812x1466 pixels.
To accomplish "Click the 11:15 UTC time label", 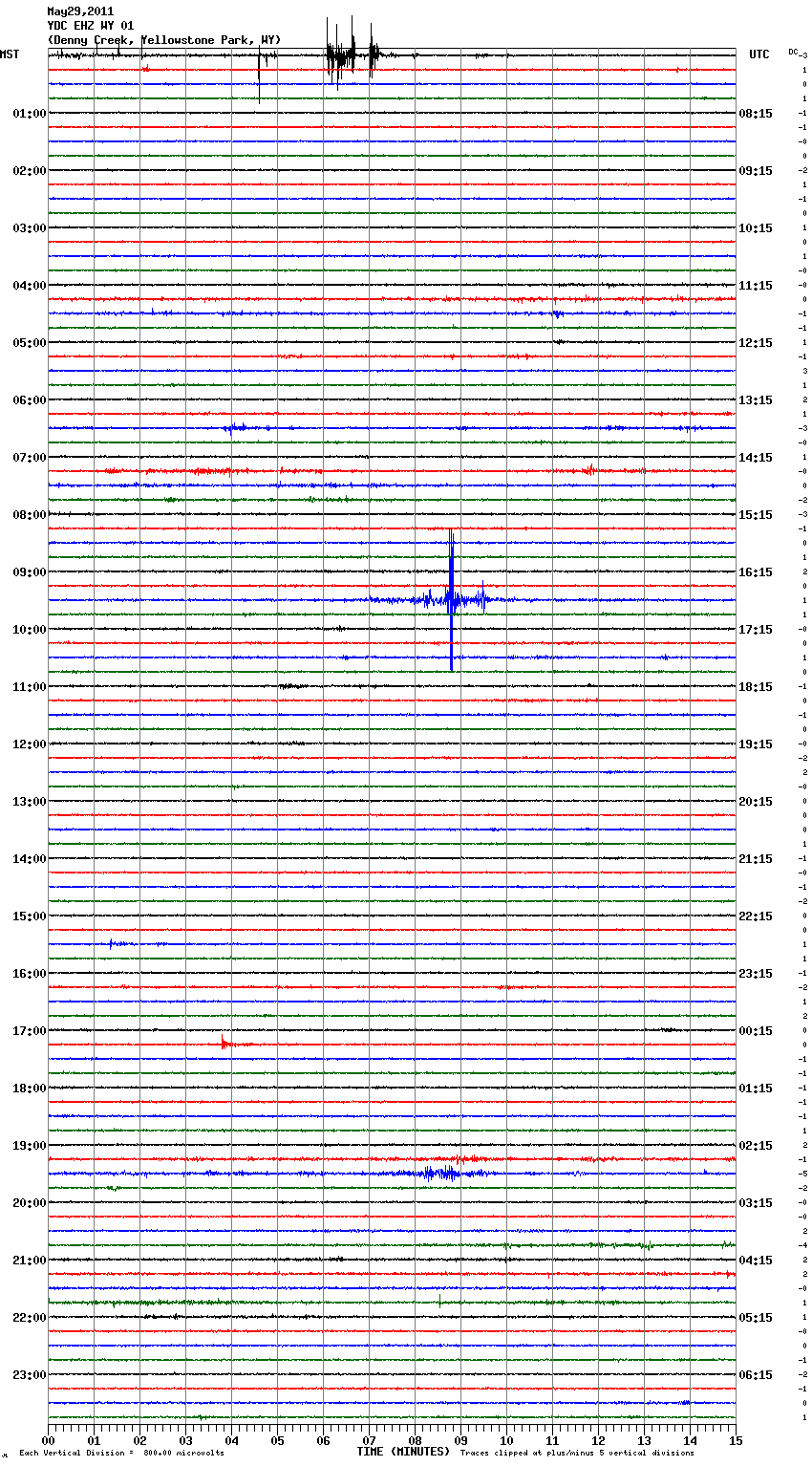I will click(756, 286).
